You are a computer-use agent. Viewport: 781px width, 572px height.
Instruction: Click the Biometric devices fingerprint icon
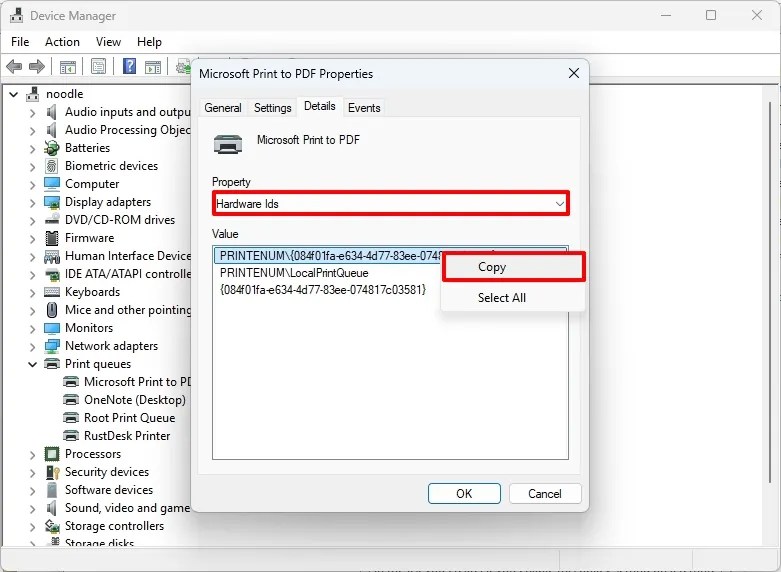tap(52, 166)
